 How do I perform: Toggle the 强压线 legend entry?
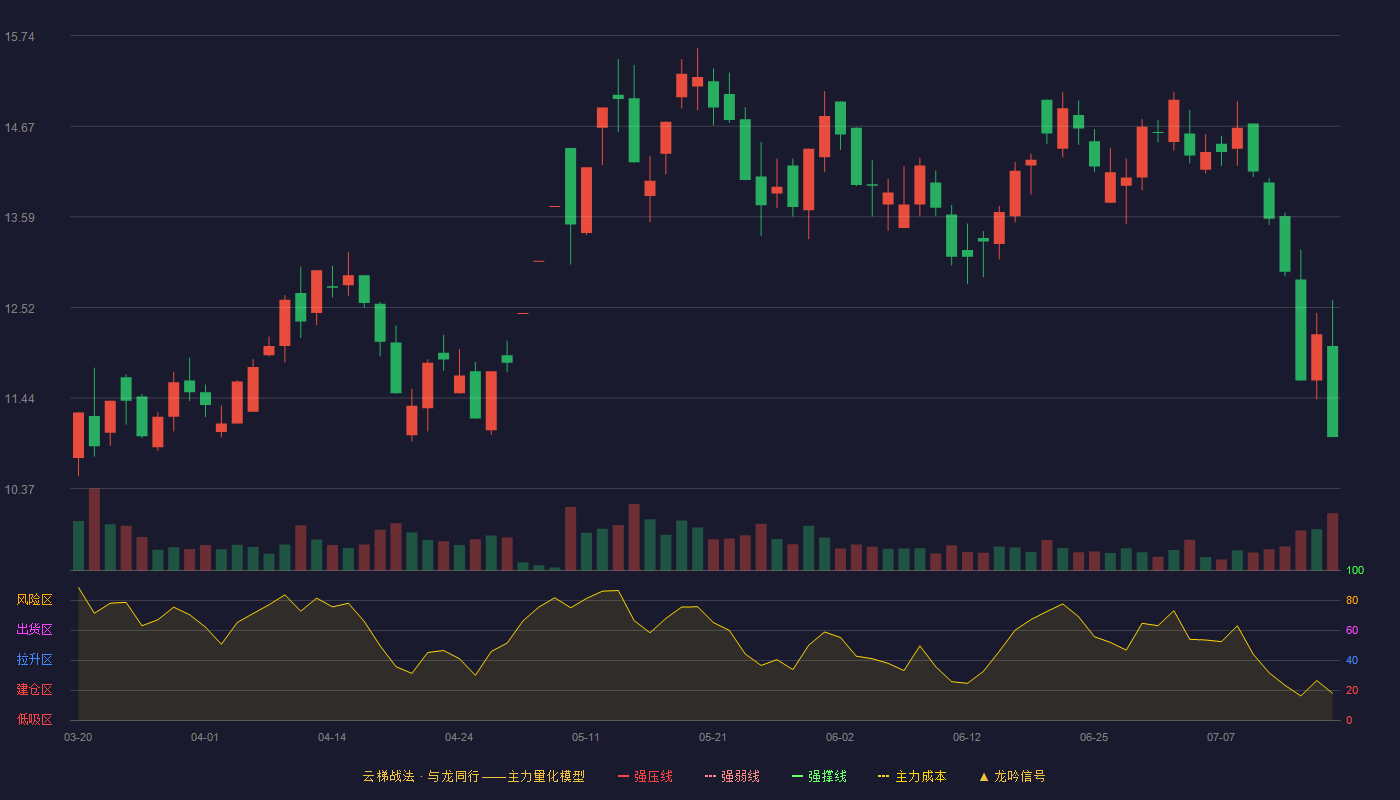point(645,776)
